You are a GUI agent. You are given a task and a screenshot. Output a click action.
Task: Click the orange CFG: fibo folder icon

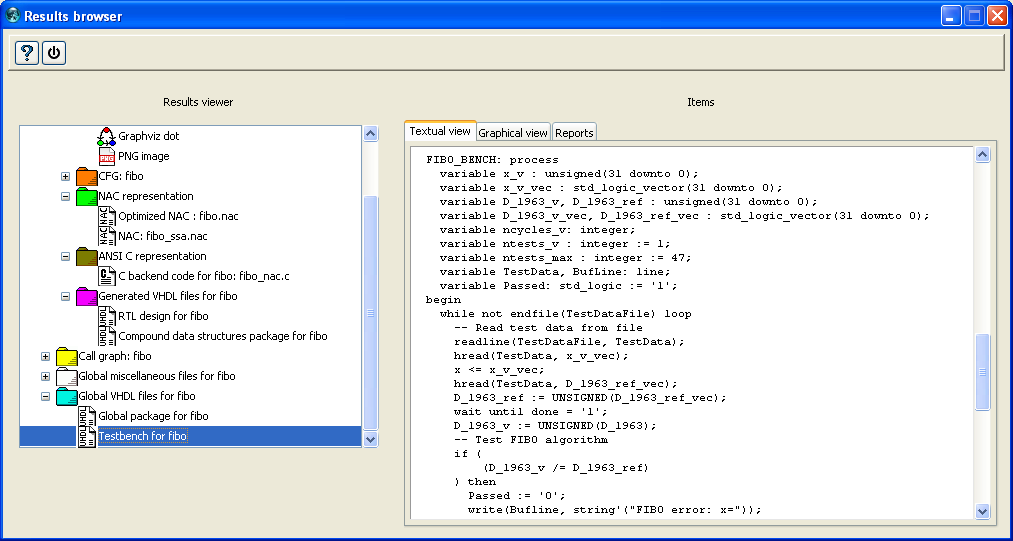pyautogui.click(x=86, y=176)
